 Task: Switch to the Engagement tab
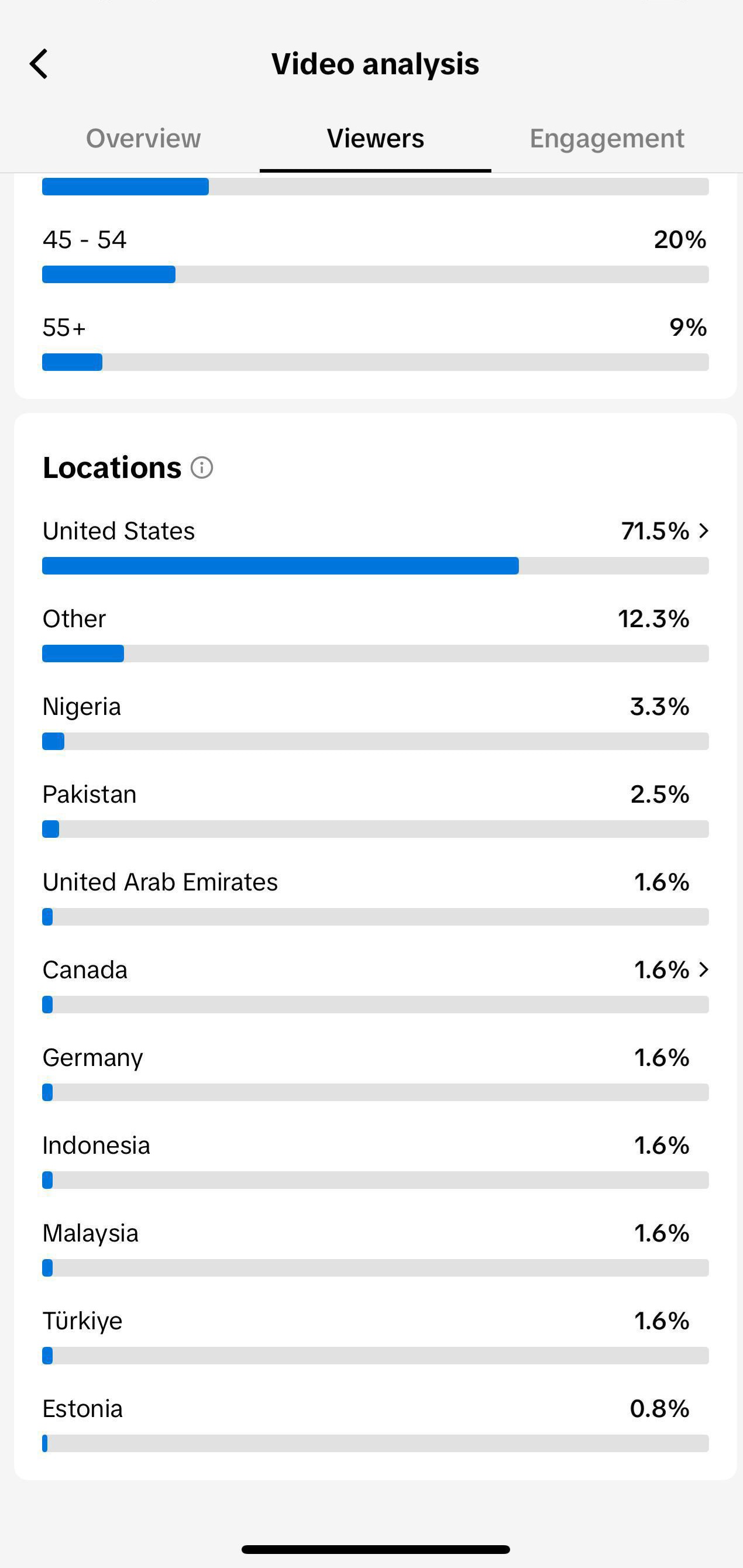[x=607, y=138]
